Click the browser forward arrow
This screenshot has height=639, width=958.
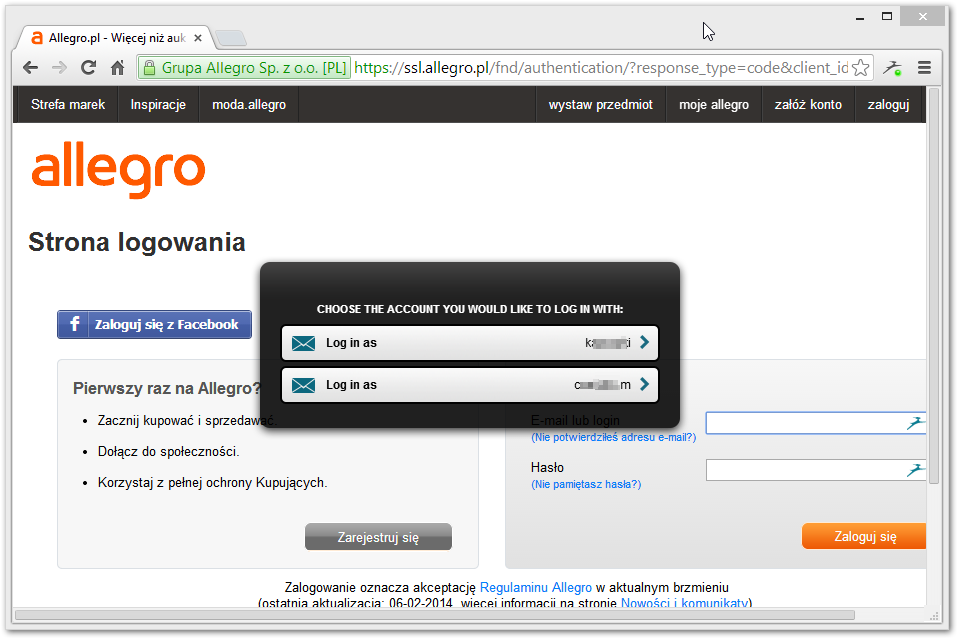[x=59, y=68]
